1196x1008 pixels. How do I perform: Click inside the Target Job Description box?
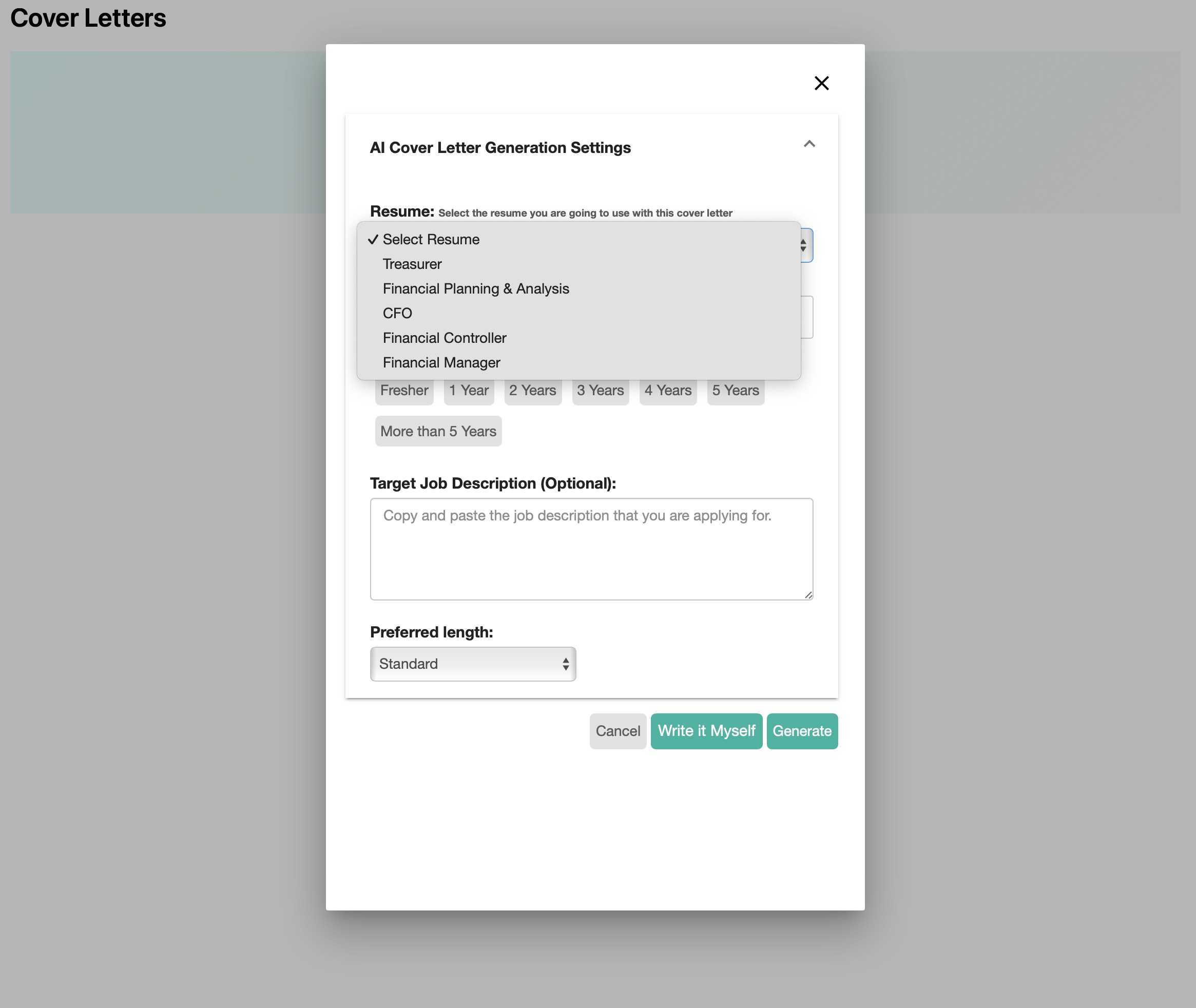(x=591, y=549)
